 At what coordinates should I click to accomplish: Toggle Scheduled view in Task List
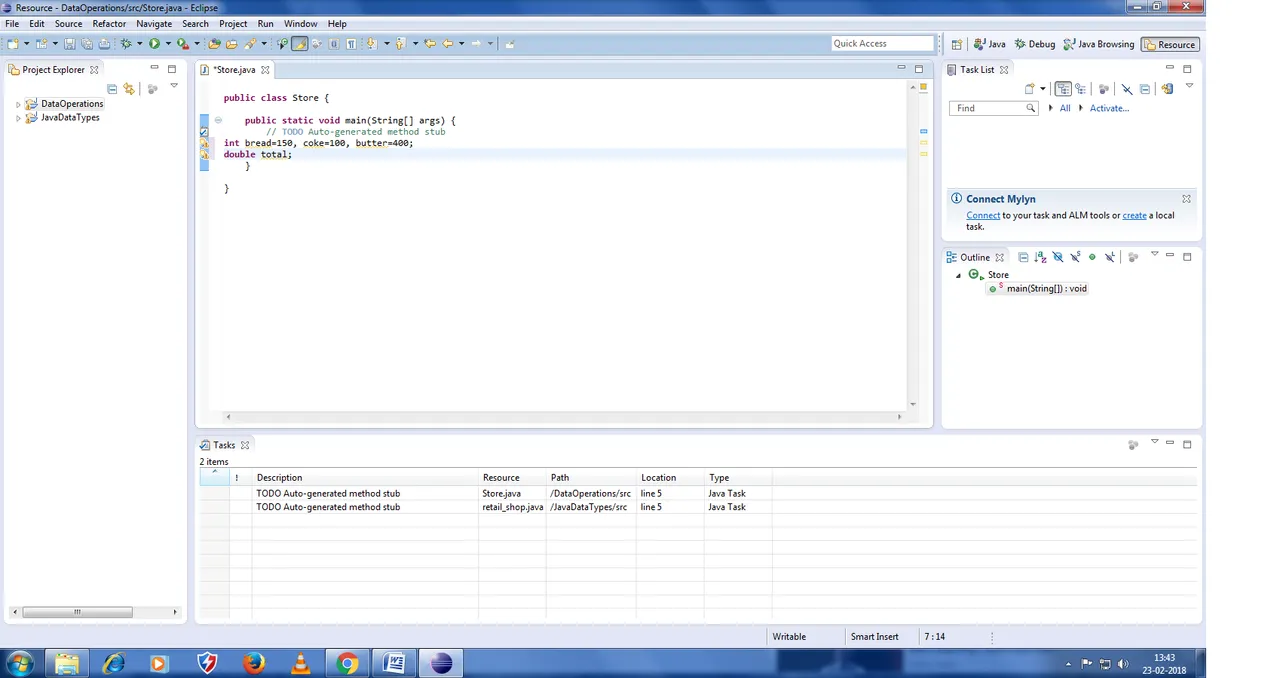[x=1080, y=89]
